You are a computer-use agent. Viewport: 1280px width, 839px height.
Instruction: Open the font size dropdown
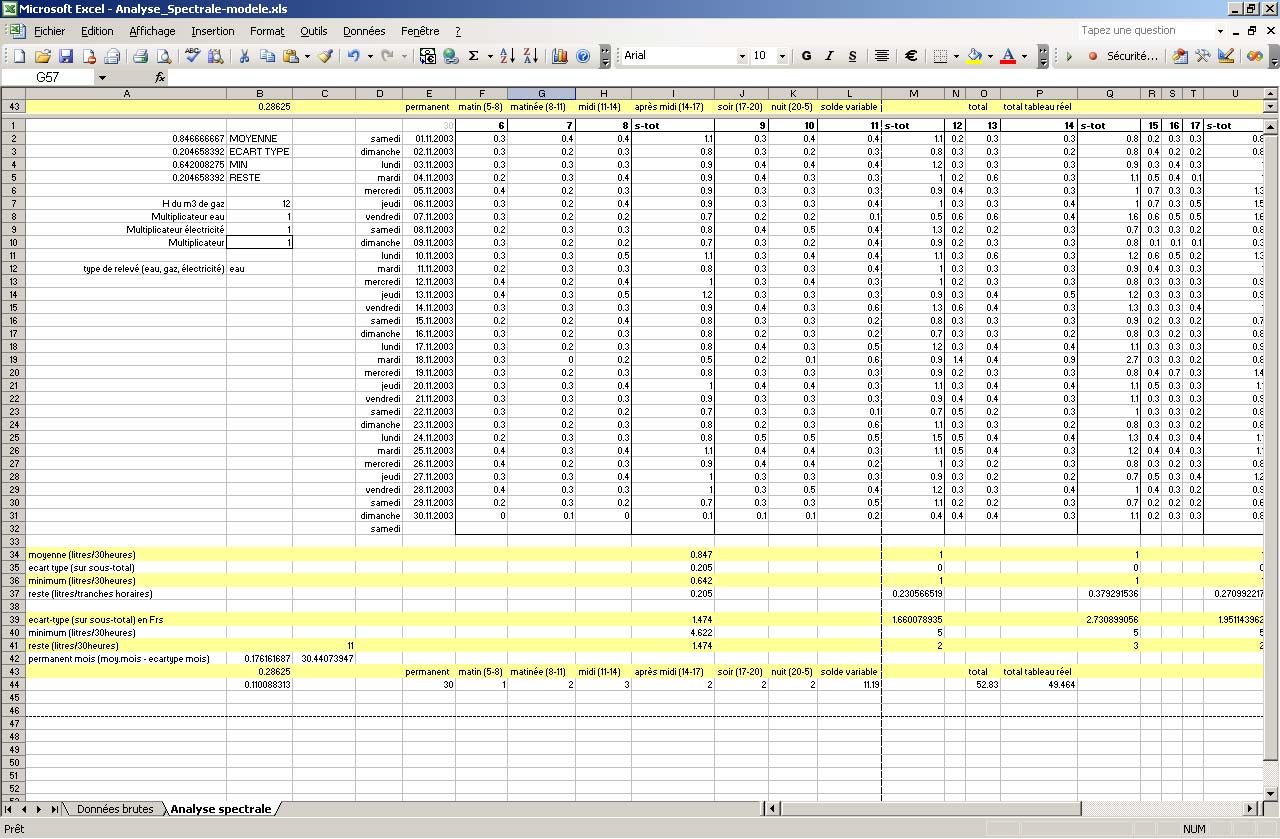[782, 57]
